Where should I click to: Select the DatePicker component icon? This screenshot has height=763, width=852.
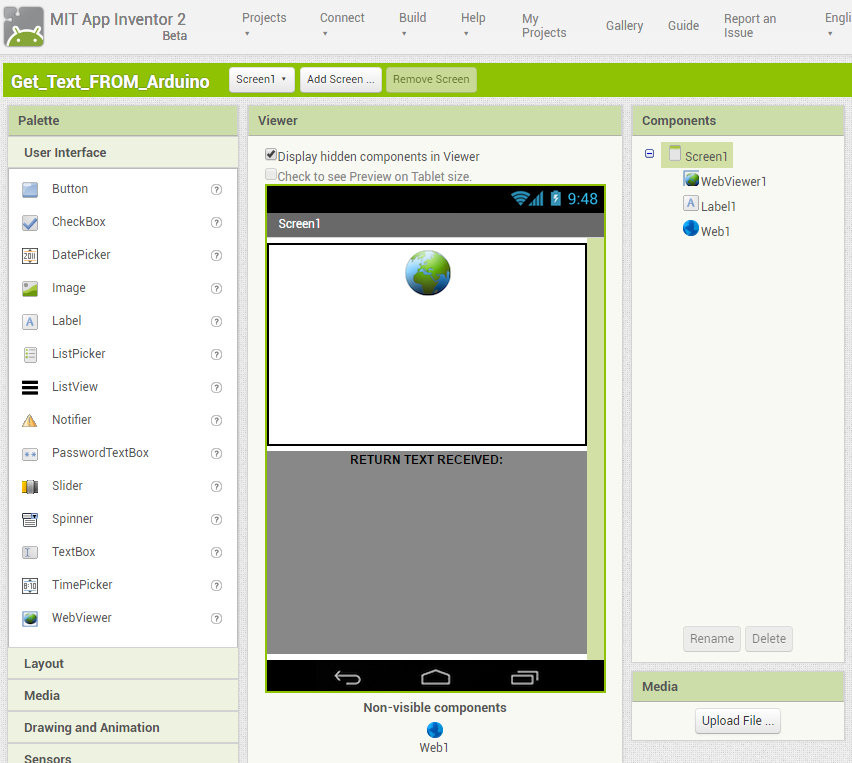(x=30, y=255)
